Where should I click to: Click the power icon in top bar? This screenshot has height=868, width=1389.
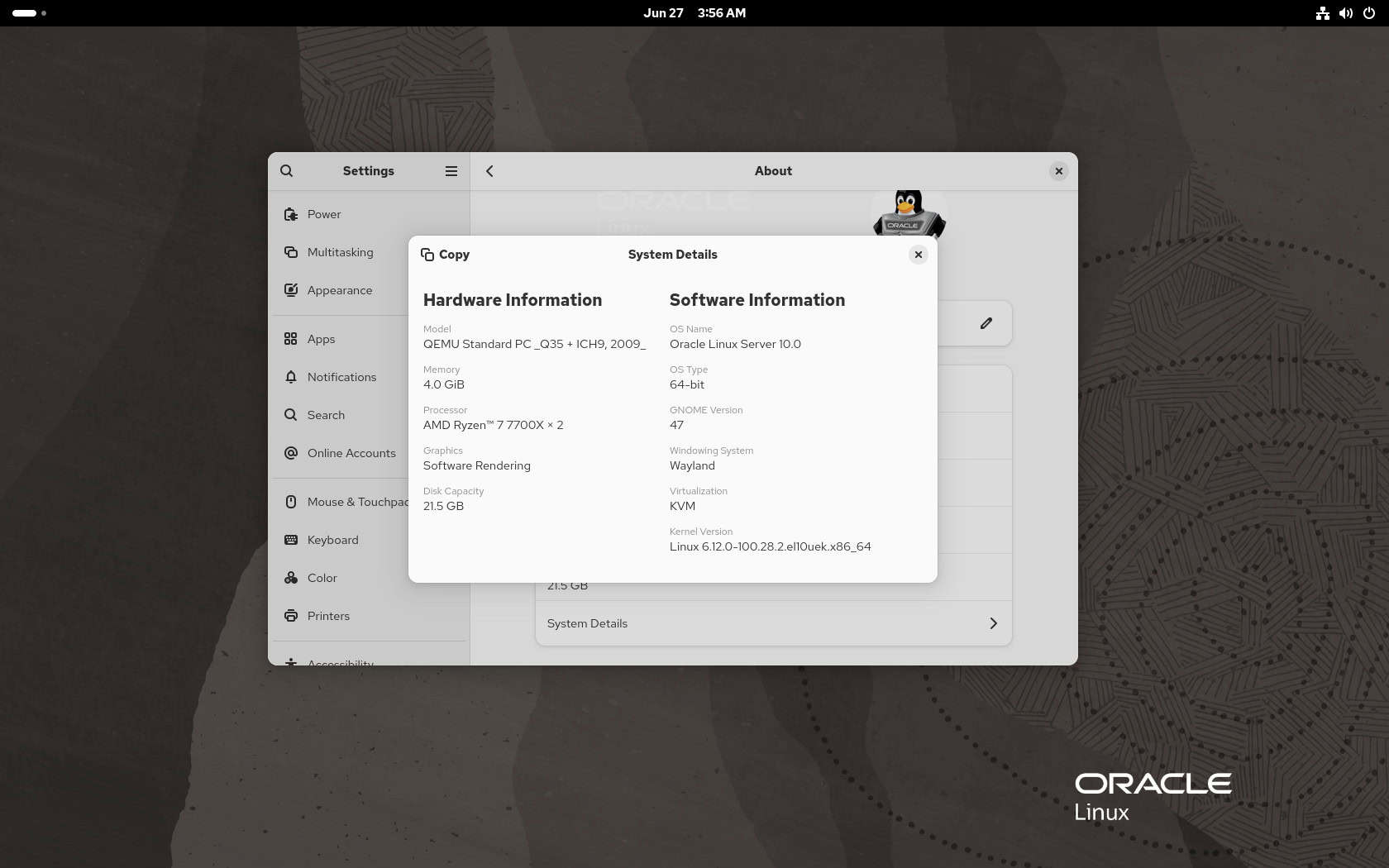1369,12
